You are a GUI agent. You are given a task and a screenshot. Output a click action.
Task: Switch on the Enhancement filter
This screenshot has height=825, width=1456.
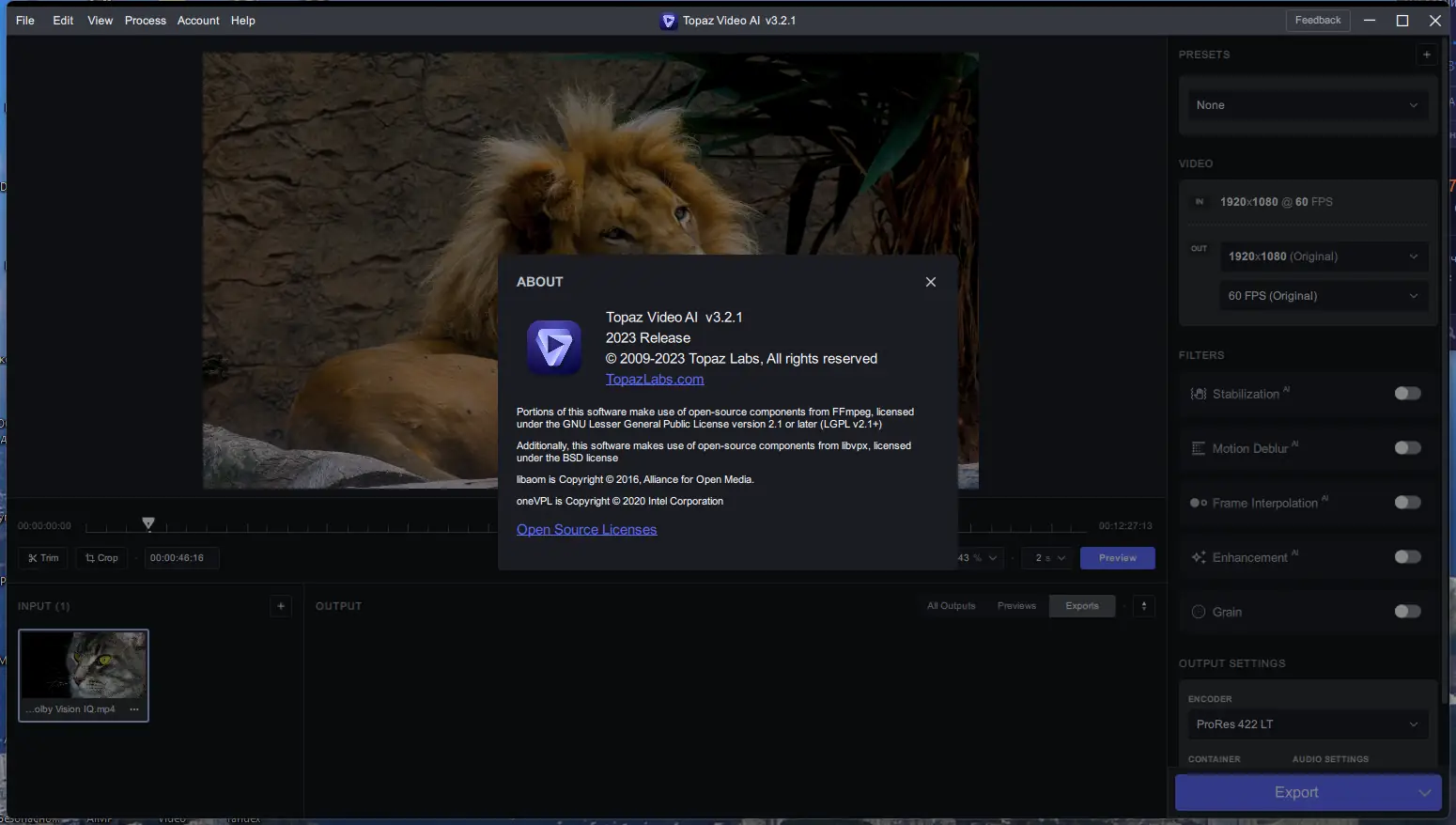[1407, 557]
